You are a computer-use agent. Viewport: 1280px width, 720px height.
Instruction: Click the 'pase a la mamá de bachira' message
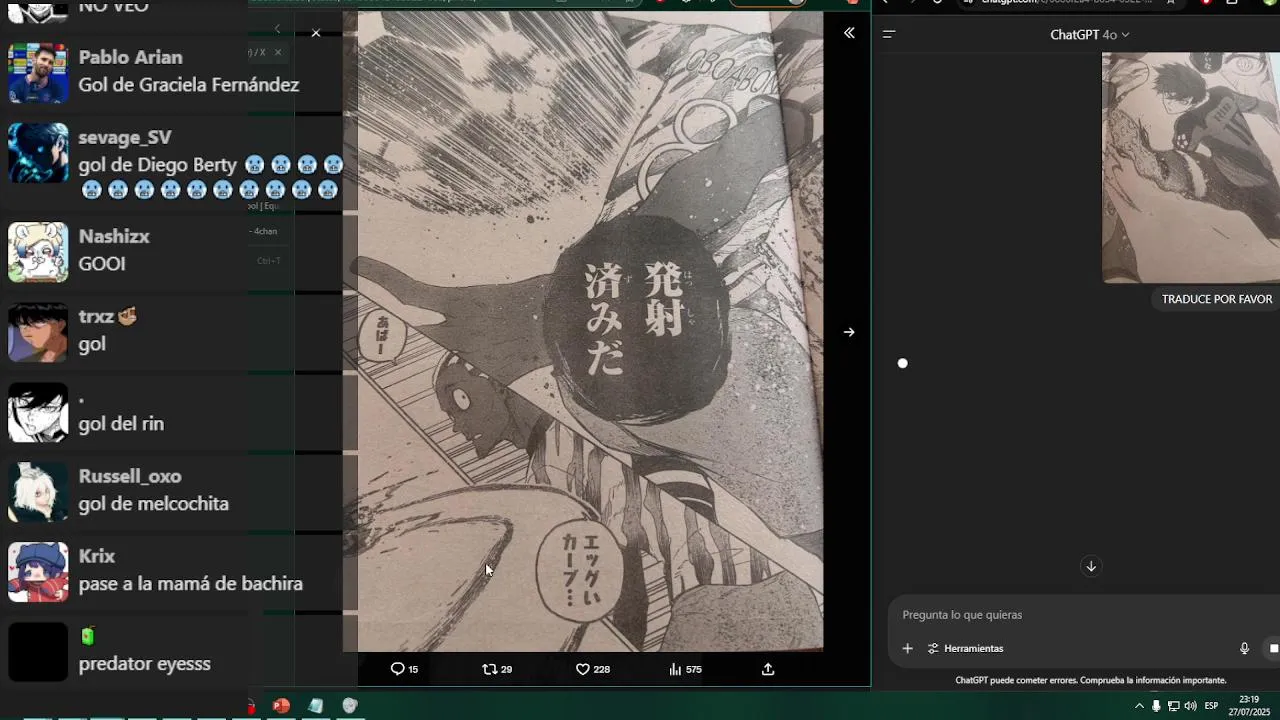pyautogui.click(x=191, y=583)
